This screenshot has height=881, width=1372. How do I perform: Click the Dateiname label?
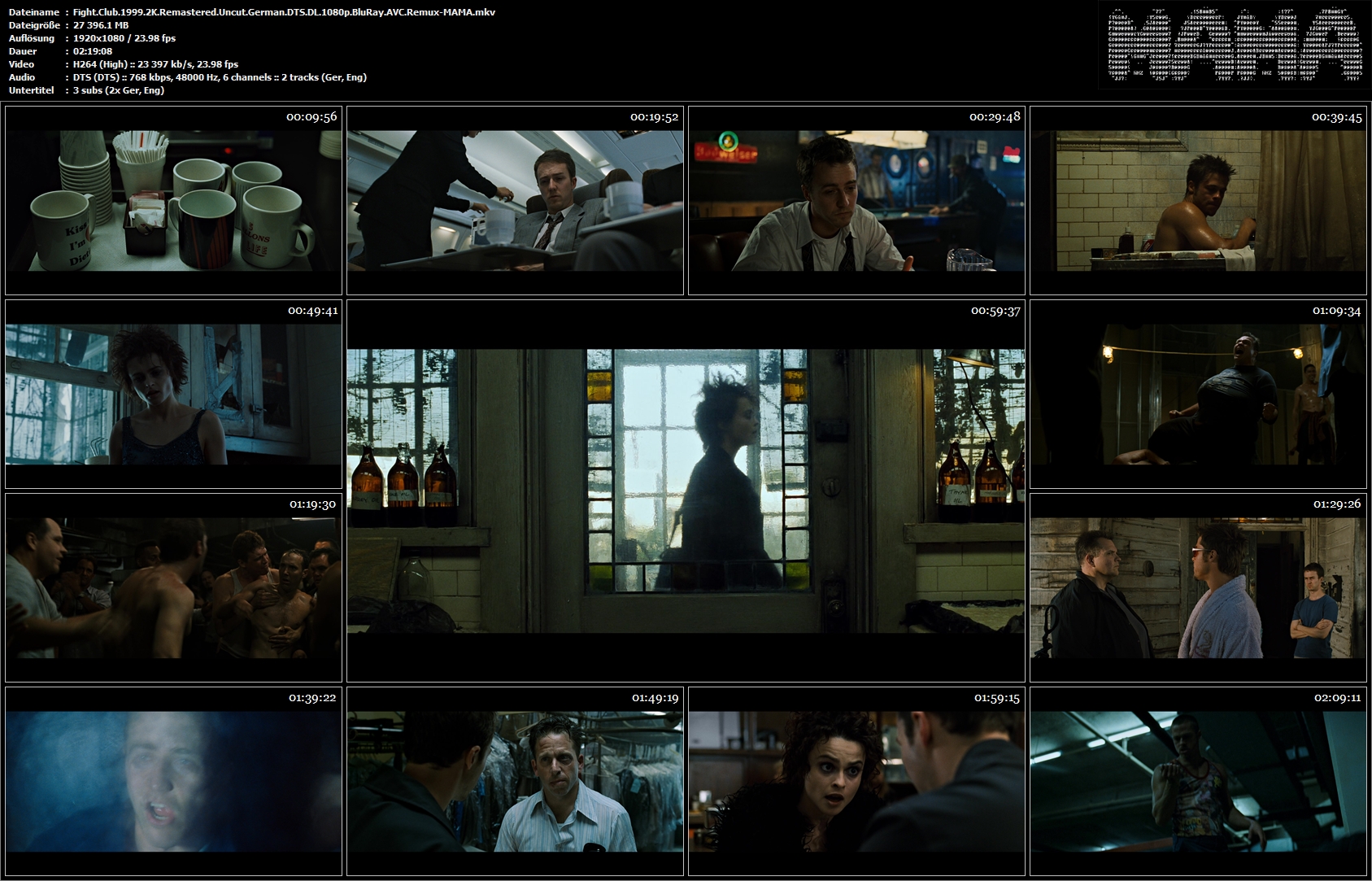point(34,12)
